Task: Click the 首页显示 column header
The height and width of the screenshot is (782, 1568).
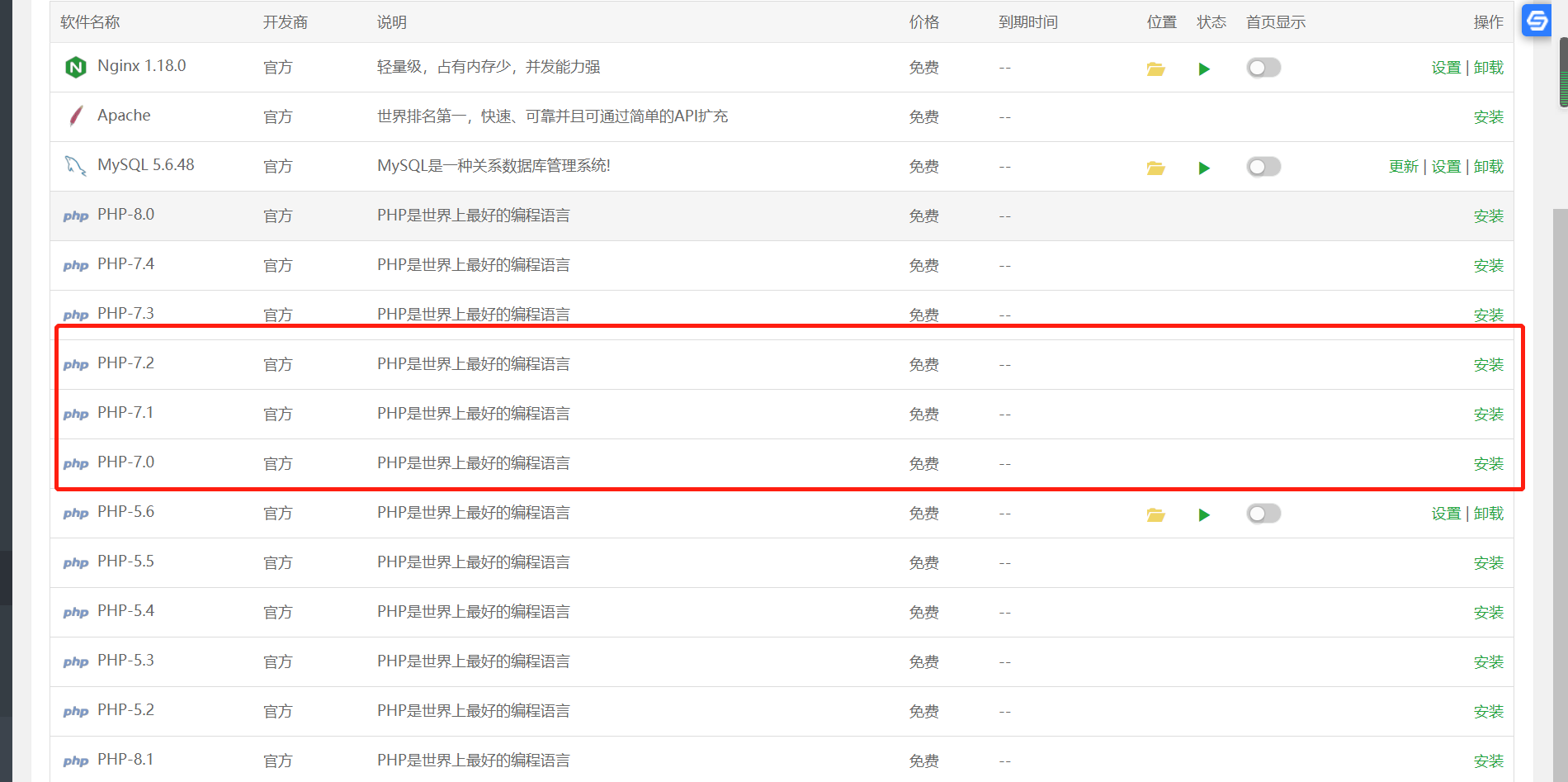Action: 1276,22
